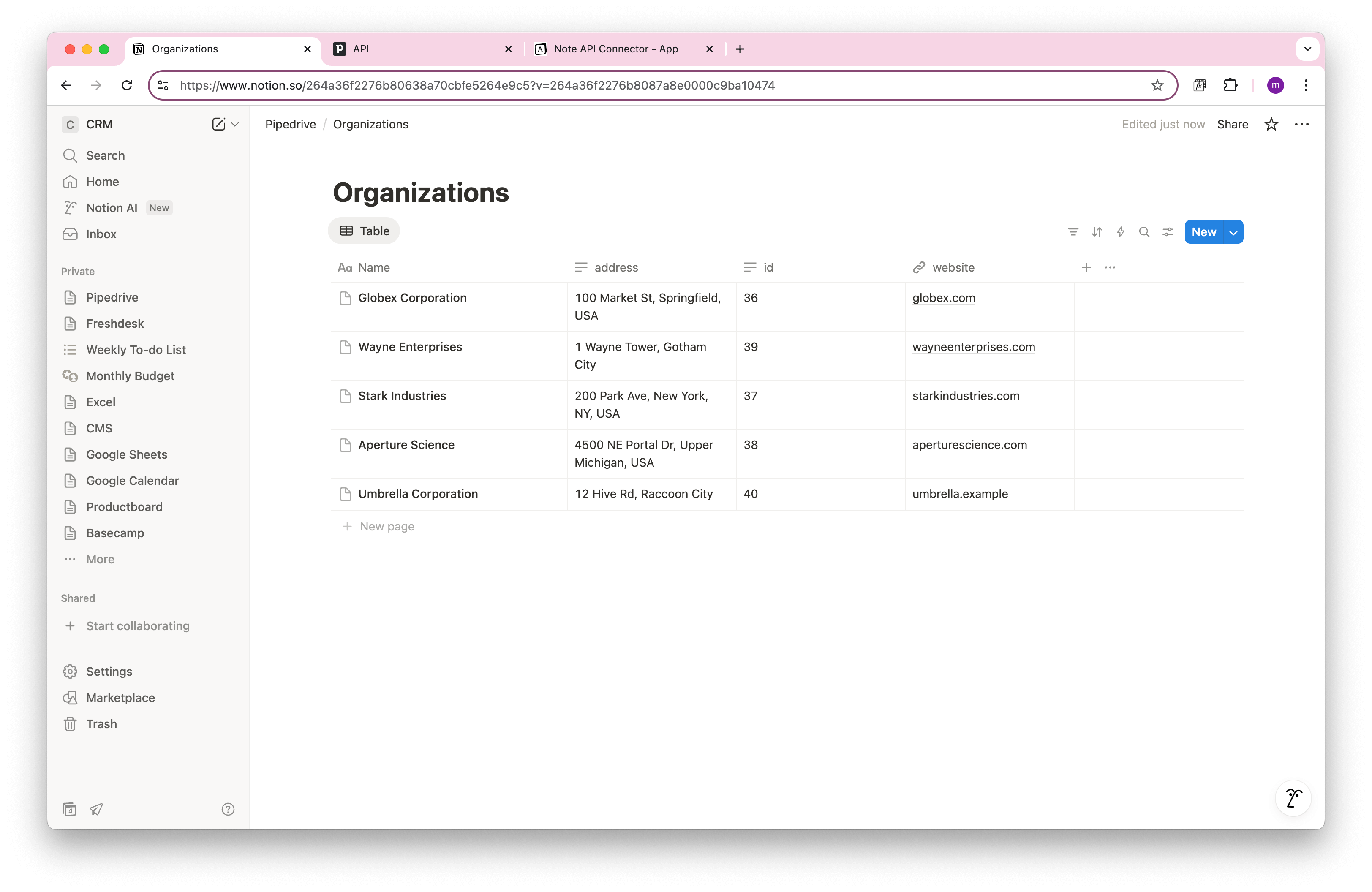Open the website column header menu

pyautogui.click(x=989, y=267)
